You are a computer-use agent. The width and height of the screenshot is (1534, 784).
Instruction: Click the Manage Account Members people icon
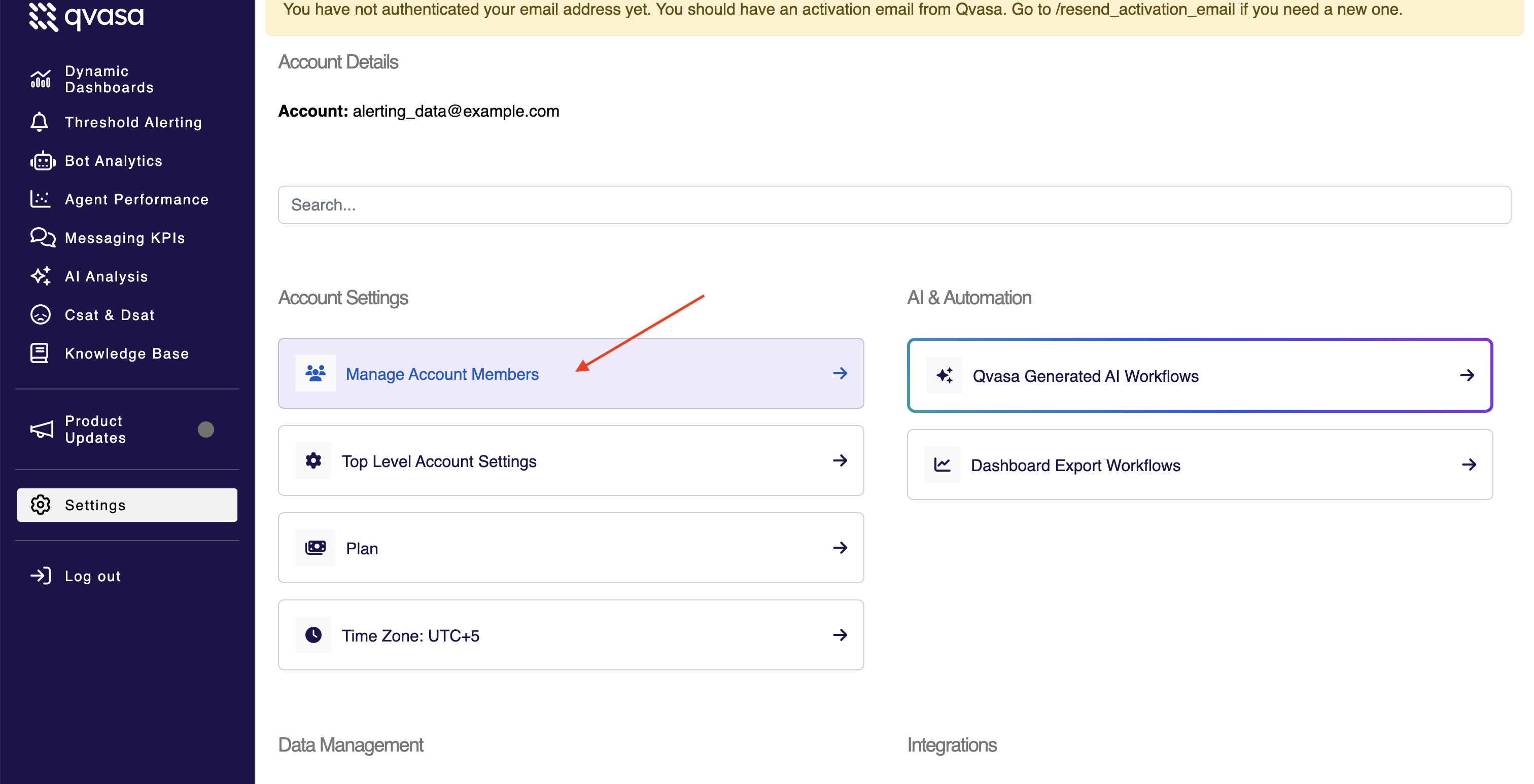(316, 373)
